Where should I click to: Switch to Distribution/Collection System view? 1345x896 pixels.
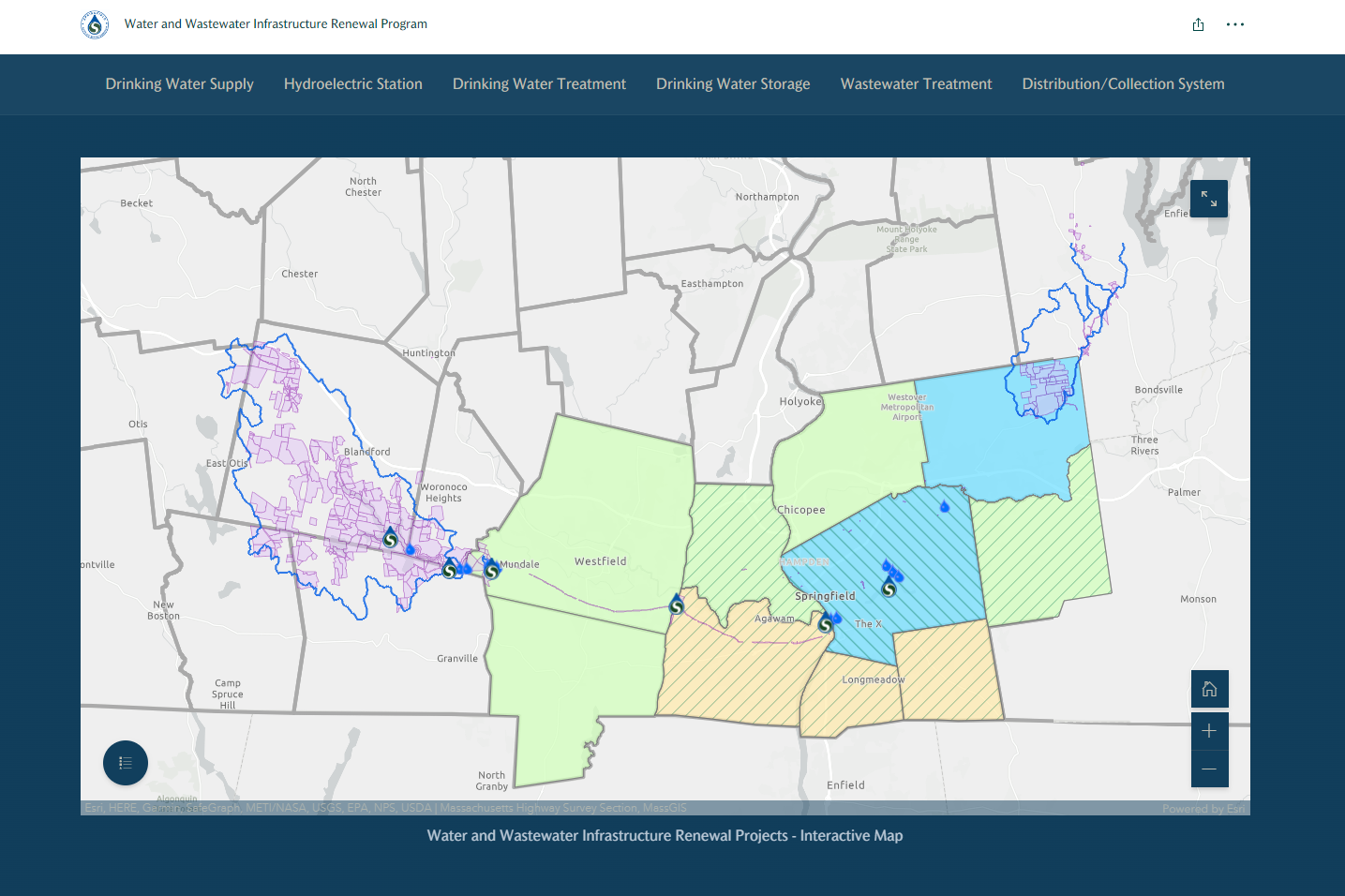tap(1122, 83)
